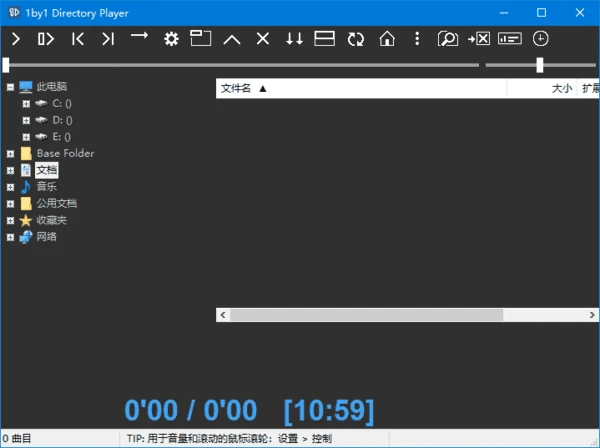
Task: Click the clock timer icon
Action: tap(541, 39)
